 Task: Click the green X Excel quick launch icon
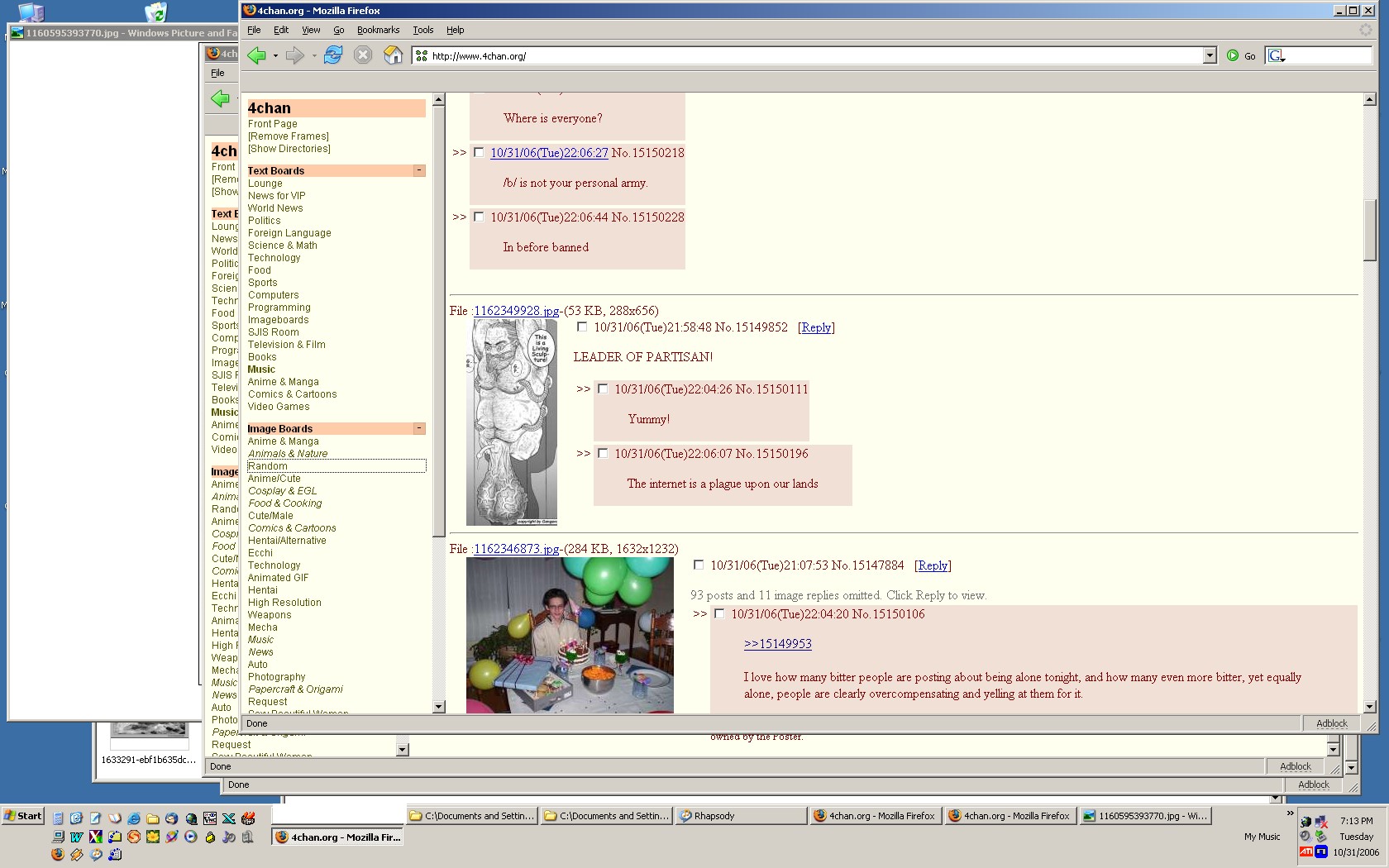click(x=229, y=818)
